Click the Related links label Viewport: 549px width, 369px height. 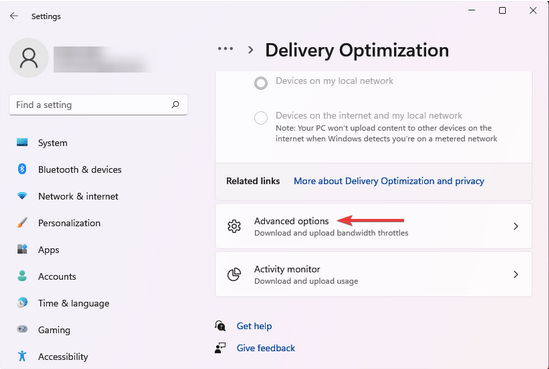[253, 181]
